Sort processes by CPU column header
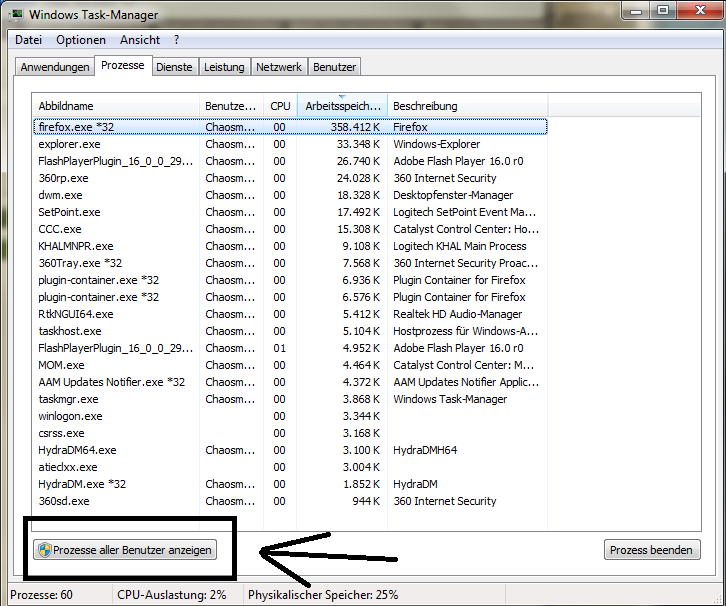Screen dimensions: 726x606 tap(280, 106)
